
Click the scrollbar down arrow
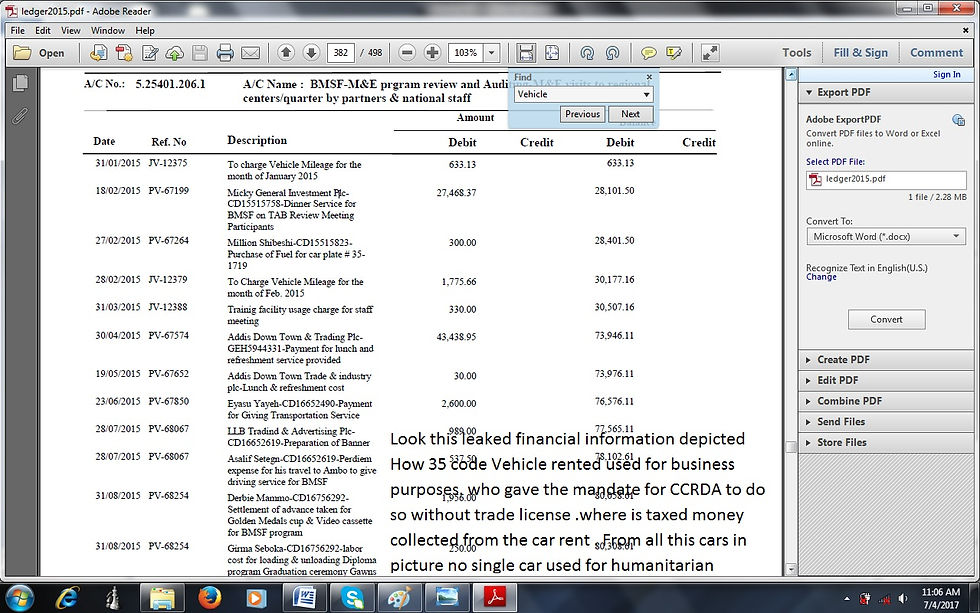[791, 569]
